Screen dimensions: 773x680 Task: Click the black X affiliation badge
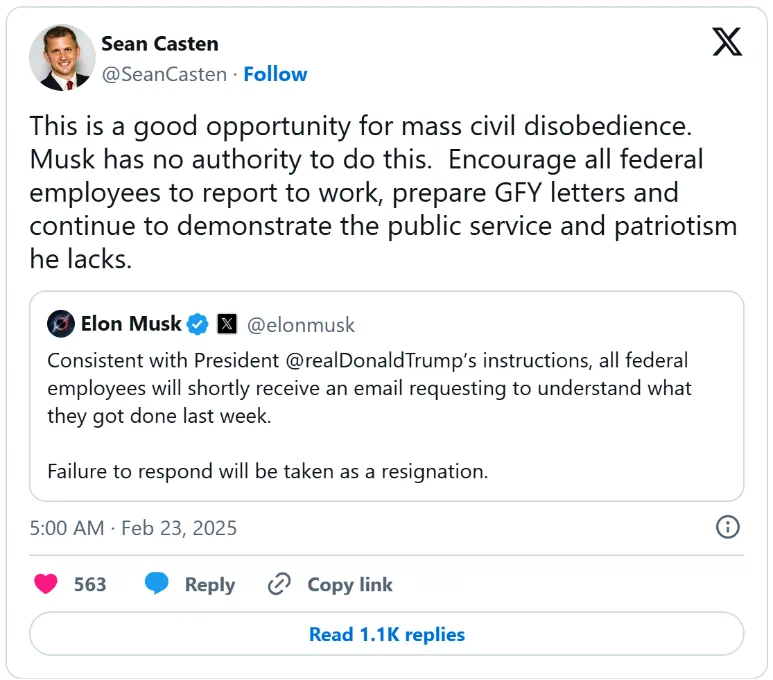click(x=227, y=324)
